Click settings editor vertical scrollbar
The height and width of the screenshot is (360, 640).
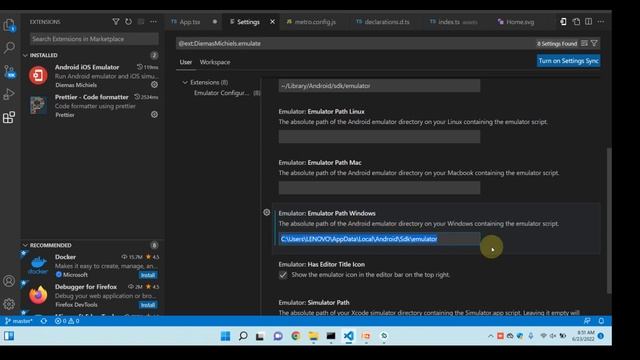pyautogui.click(x=609, y=220)
